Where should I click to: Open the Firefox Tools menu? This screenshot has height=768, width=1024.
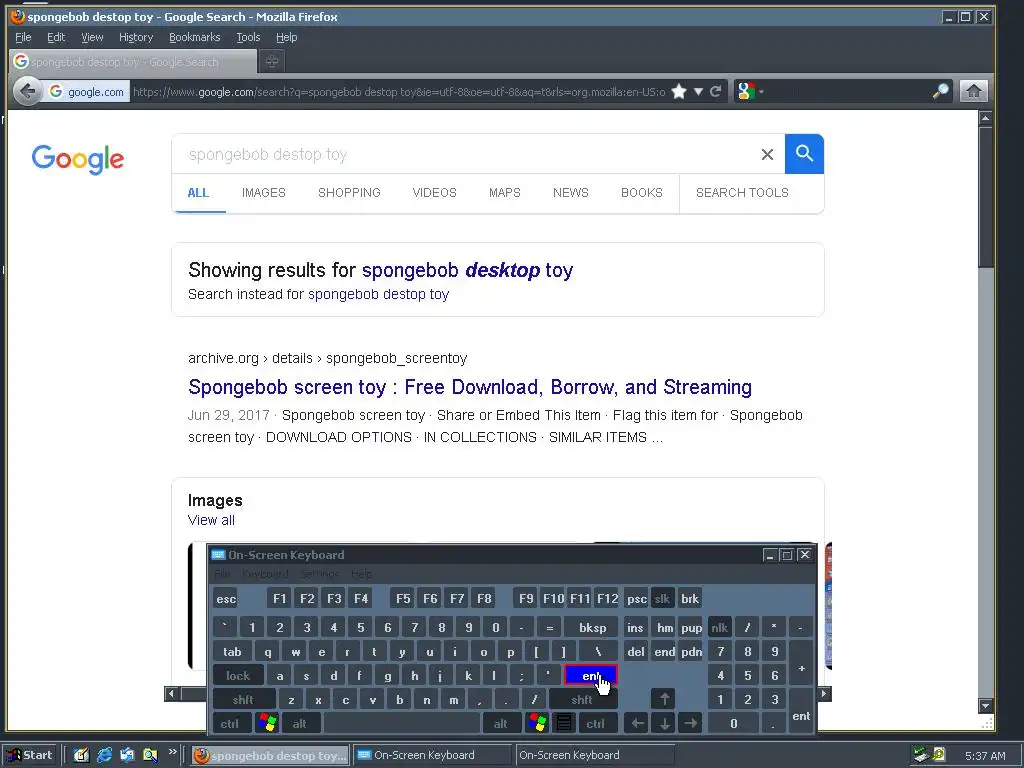coord(248,37)
